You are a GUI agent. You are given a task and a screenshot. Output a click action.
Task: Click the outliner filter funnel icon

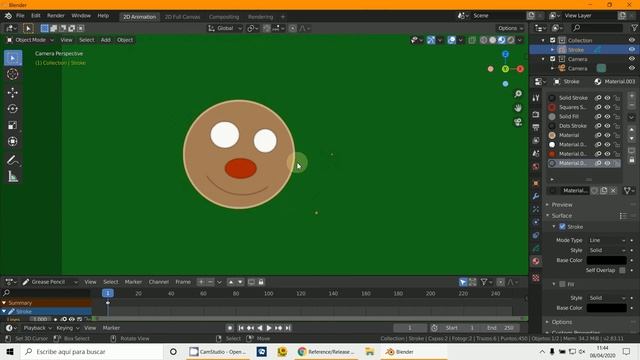pos(634,28)
